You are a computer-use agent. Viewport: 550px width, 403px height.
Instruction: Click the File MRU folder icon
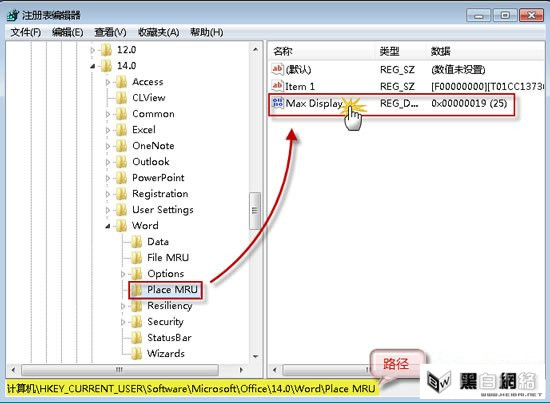click(x=136, y=258)
